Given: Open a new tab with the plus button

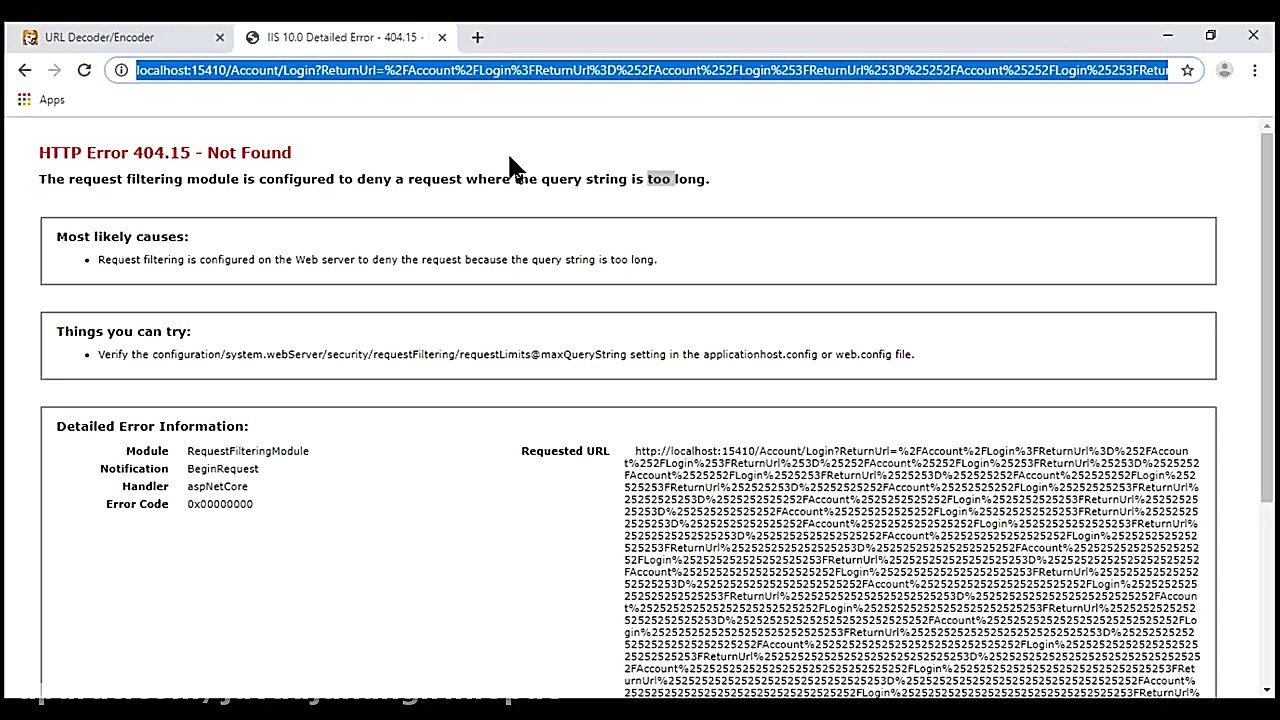Looking at the screenshot, I should pos(477,37).
